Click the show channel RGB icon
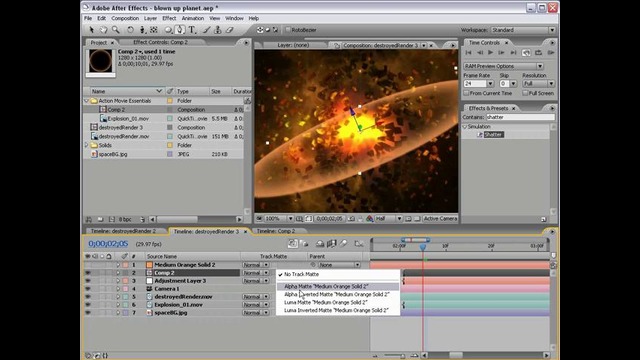The width and height of the screenshot is (640, 360). [370, 219]
